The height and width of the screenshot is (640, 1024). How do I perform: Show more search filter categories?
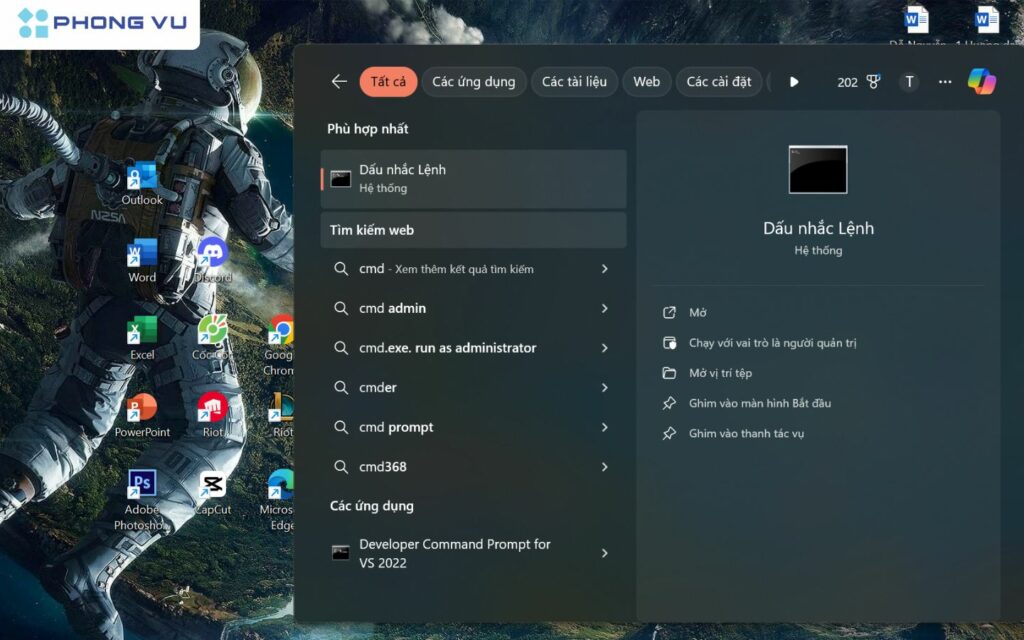794,82
